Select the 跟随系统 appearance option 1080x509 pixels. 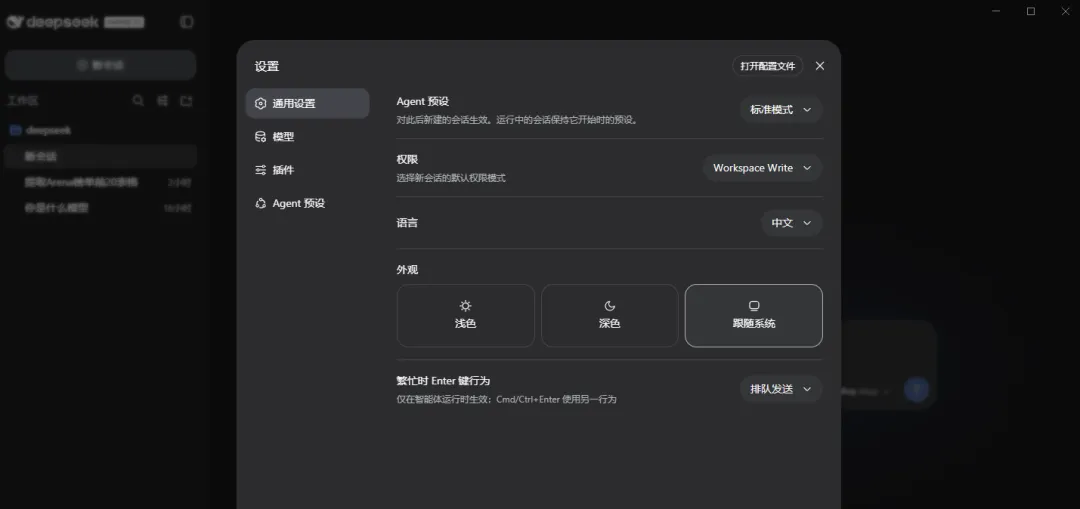point(754,315)
